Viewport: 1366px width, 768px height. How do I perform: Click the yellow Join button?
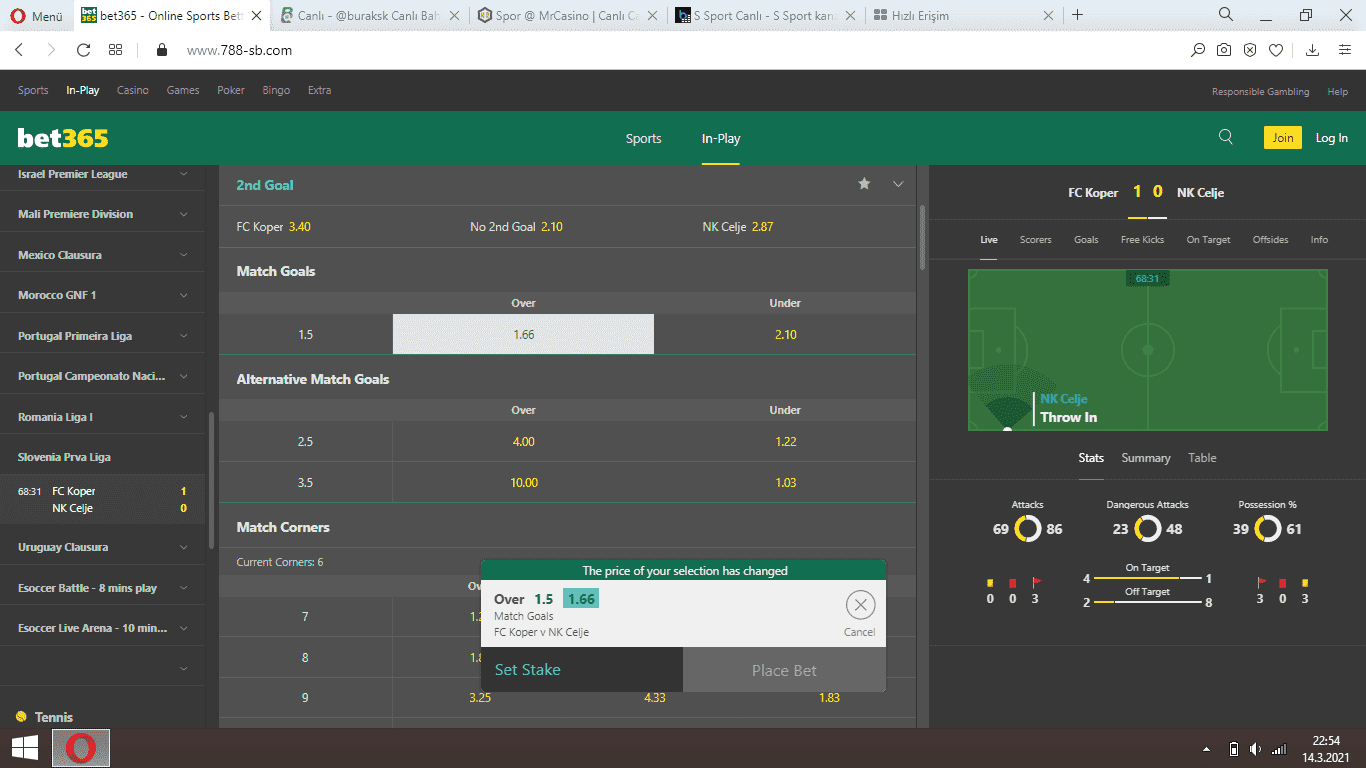[1283, 138]
